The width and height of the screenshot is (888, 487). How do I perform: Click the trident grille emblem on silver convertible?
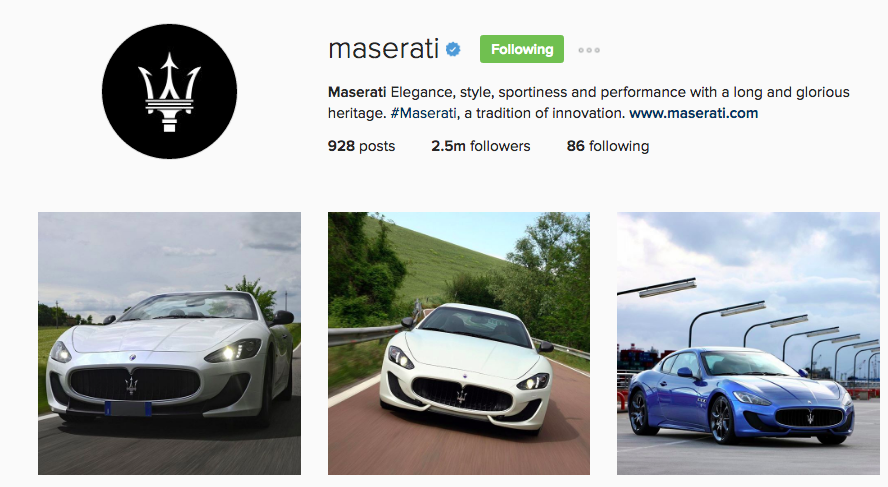[x=131, y=385]
